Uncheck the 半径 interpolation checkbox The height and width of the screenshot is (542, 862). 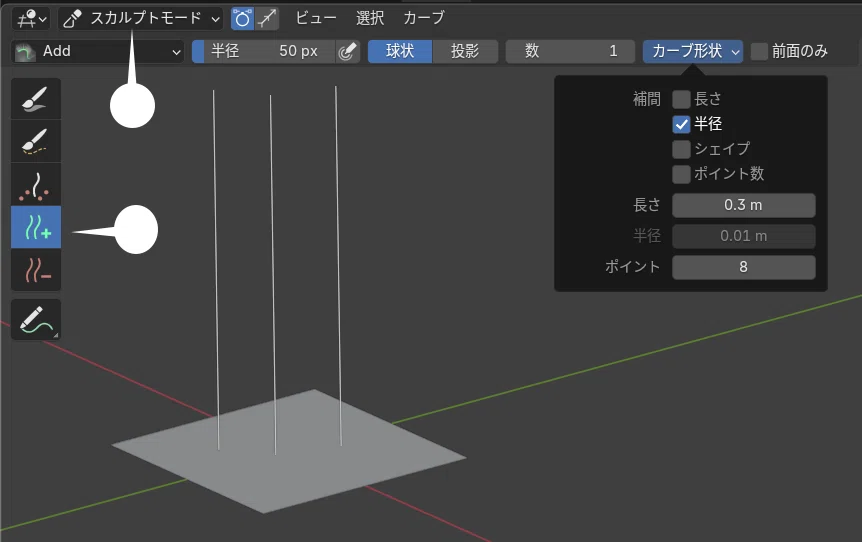click(681, 124)
